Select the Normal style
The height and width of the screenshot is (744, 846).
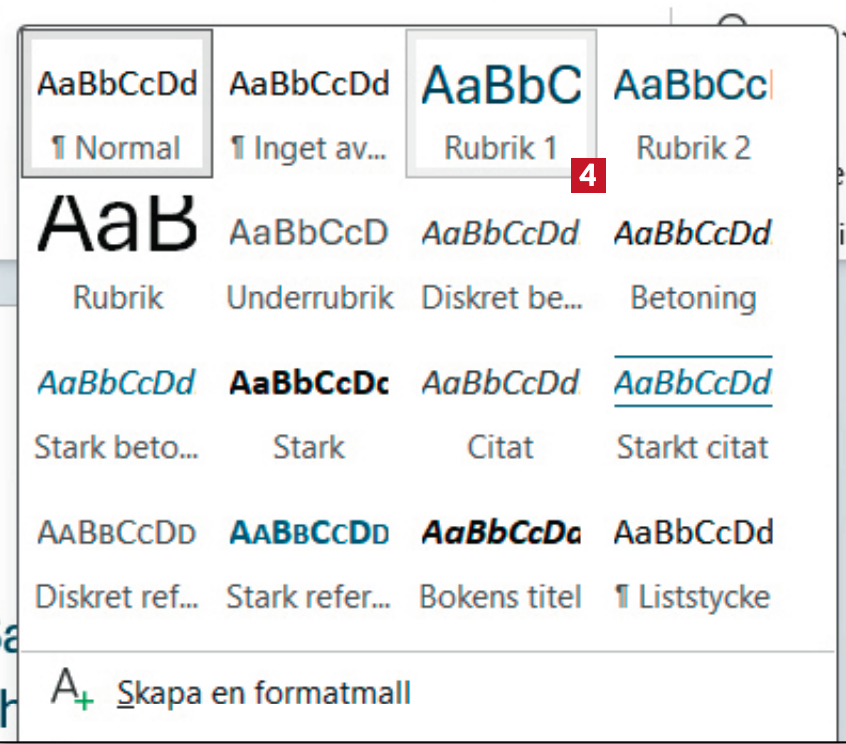pos(116,104)
